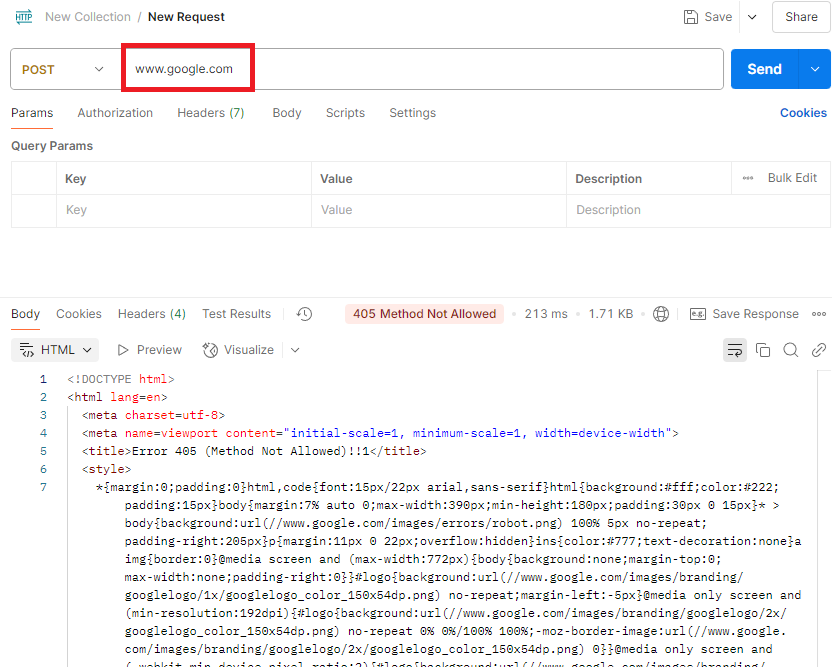832x667 pixels.
Task: Open the response more options three-dots icon
Action: [x=819, y=314]
